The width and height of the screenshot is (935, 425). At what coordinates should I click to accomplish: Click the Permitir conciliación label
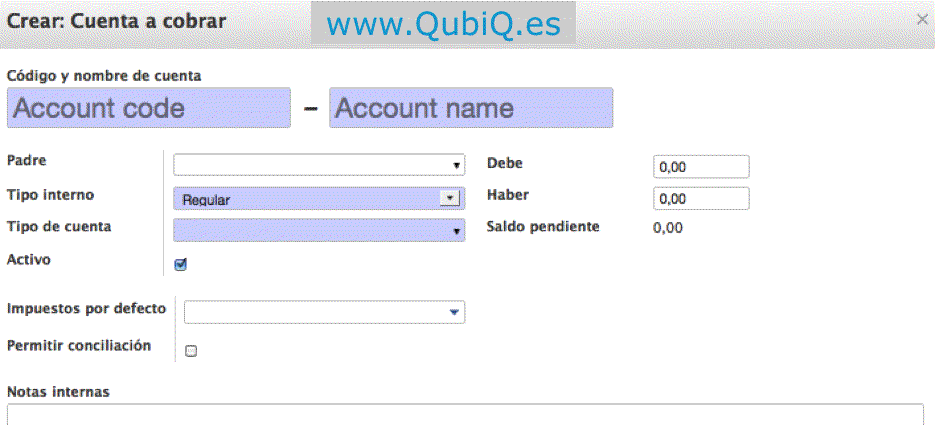[x=79, y=346]
